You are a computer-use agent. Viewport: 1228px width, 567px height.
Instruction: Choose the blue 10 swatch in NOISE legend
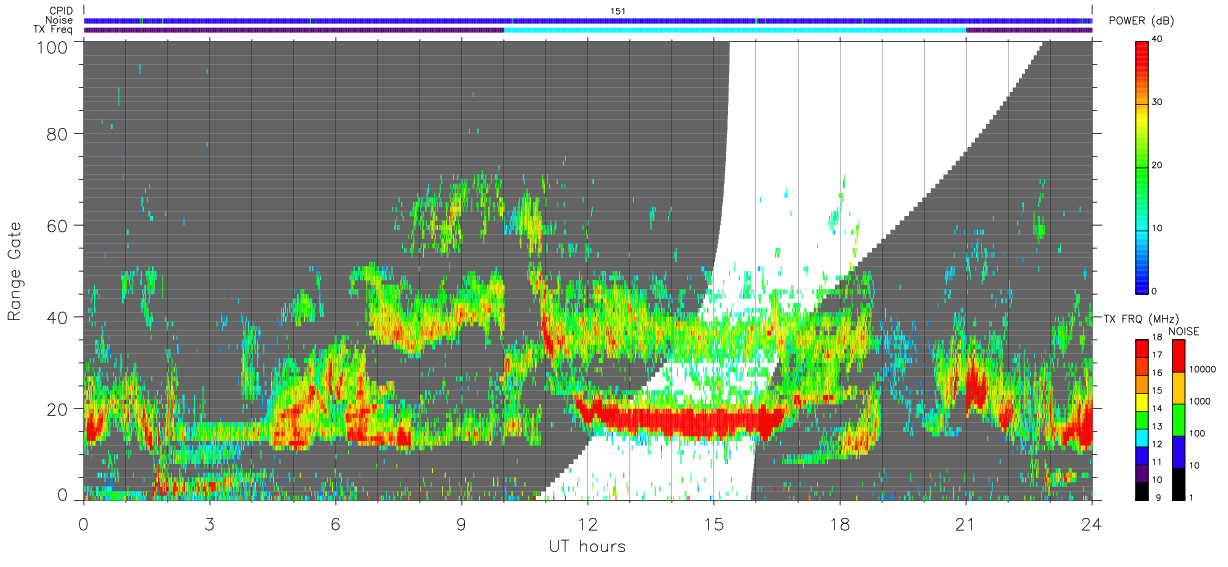(1178, 451)
